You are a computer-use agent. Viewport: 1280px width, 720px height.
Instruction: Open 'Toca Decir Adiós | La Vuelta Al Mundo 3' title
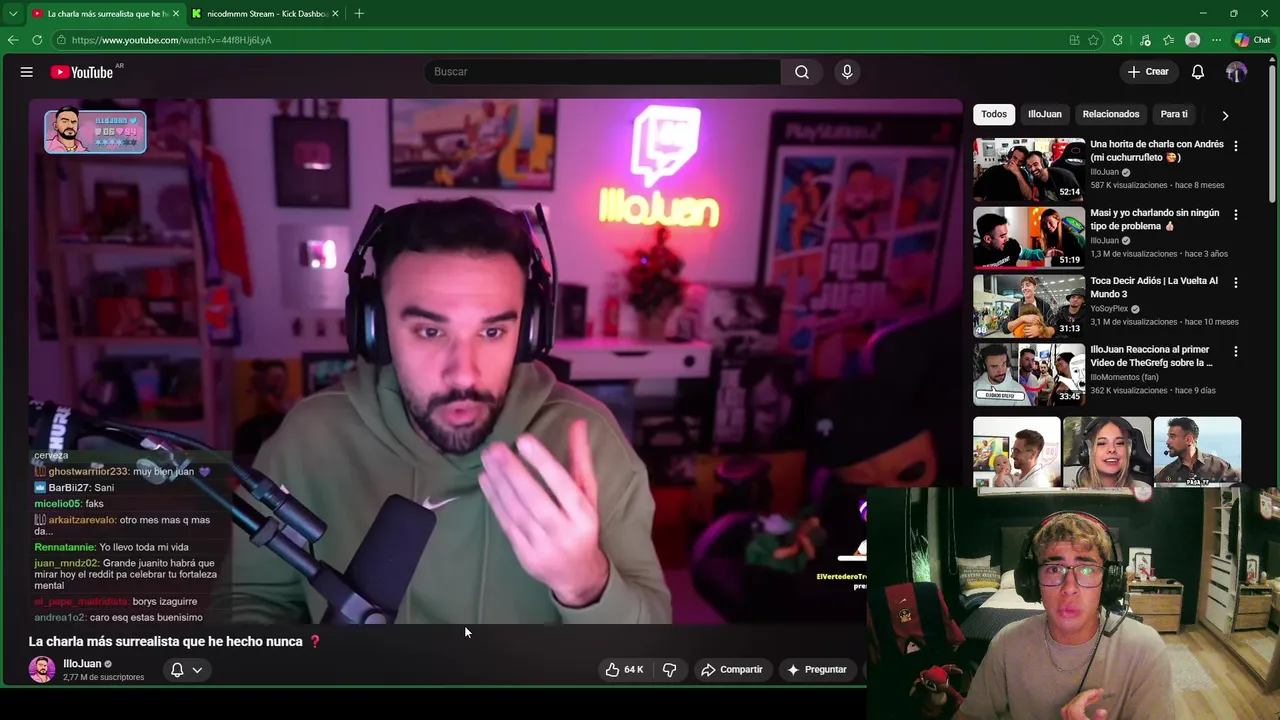pos(1154,288)
